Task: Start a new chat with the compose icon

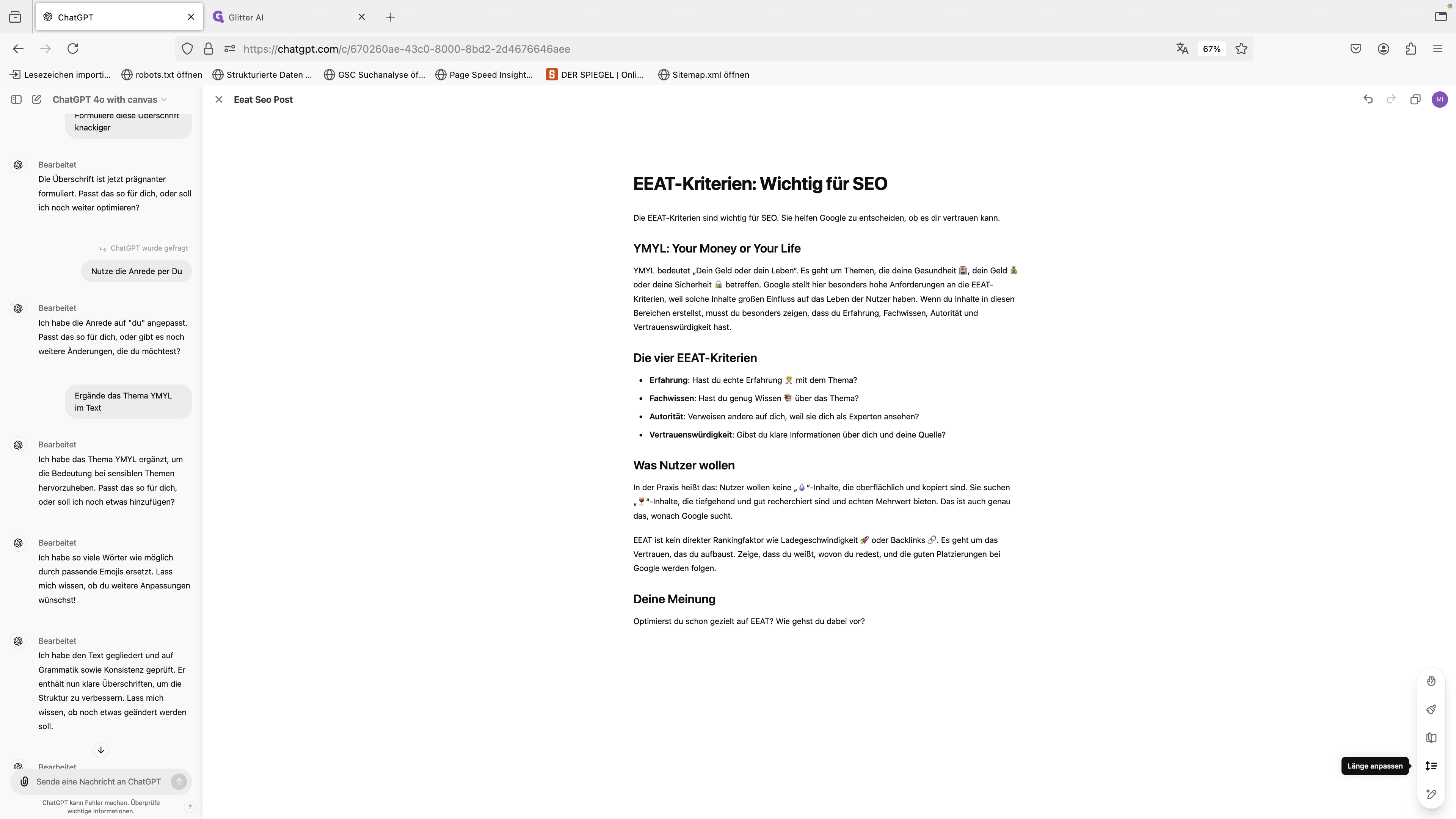Action: point(36,99)
